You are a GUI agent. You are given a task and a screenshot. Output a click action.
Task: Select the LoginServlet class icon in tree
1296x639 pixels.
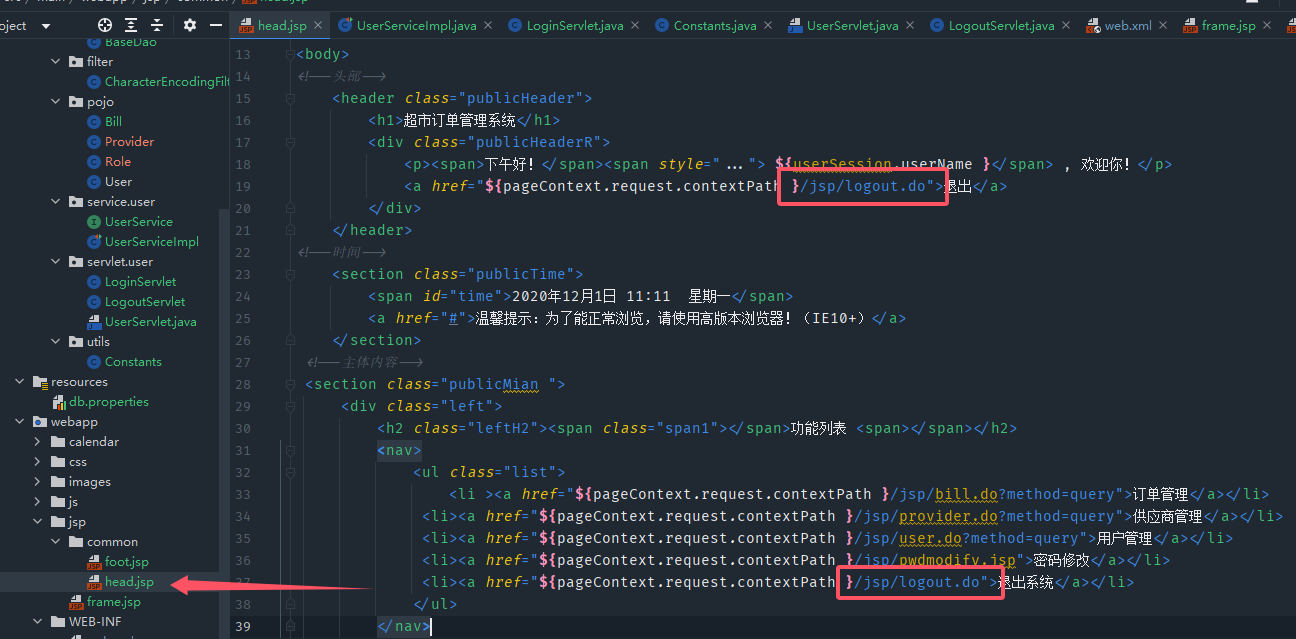(95, 282)
